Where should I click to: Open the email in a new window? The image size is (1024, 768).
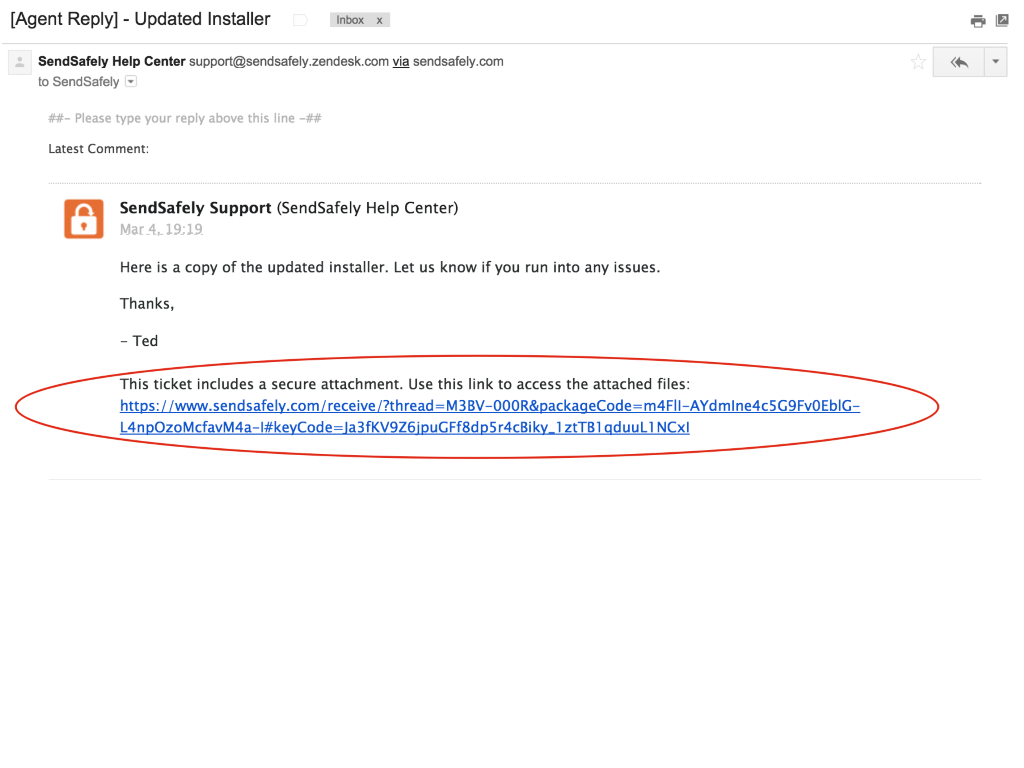click(1001, 21)
